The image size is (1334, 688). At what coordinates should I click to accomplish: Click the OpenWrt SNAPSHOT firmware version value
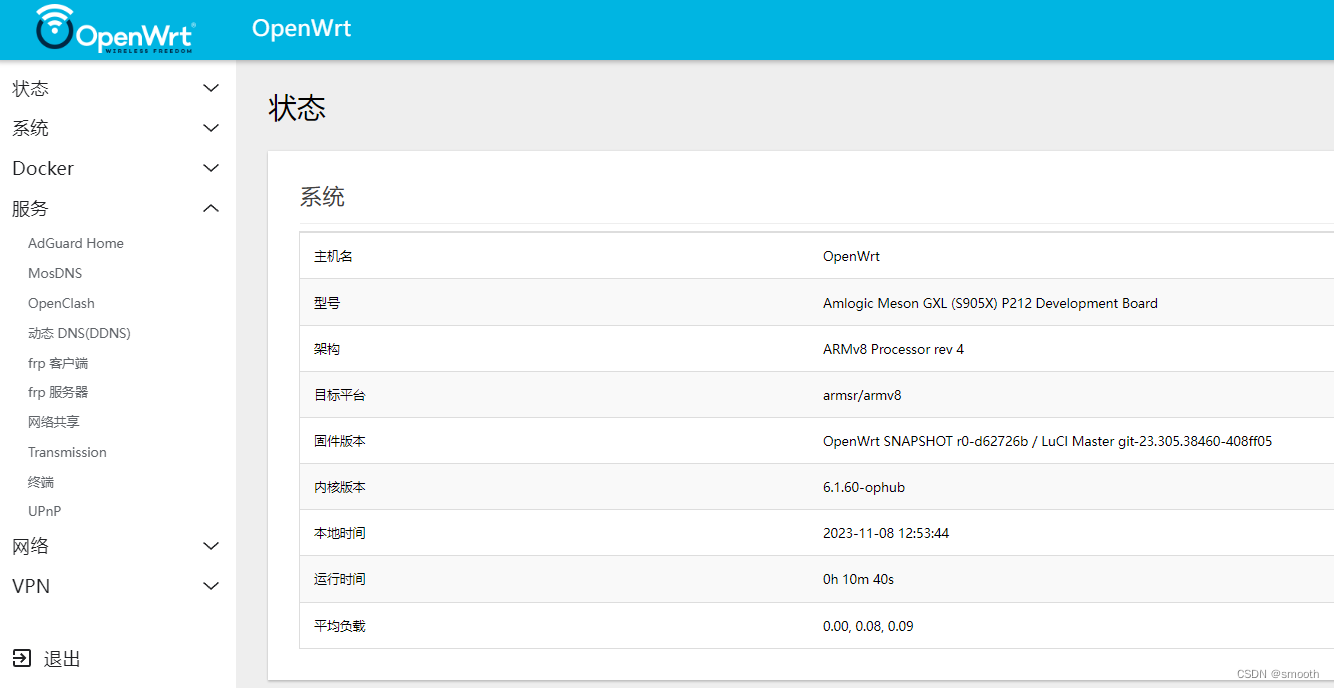coord(1047,441)
